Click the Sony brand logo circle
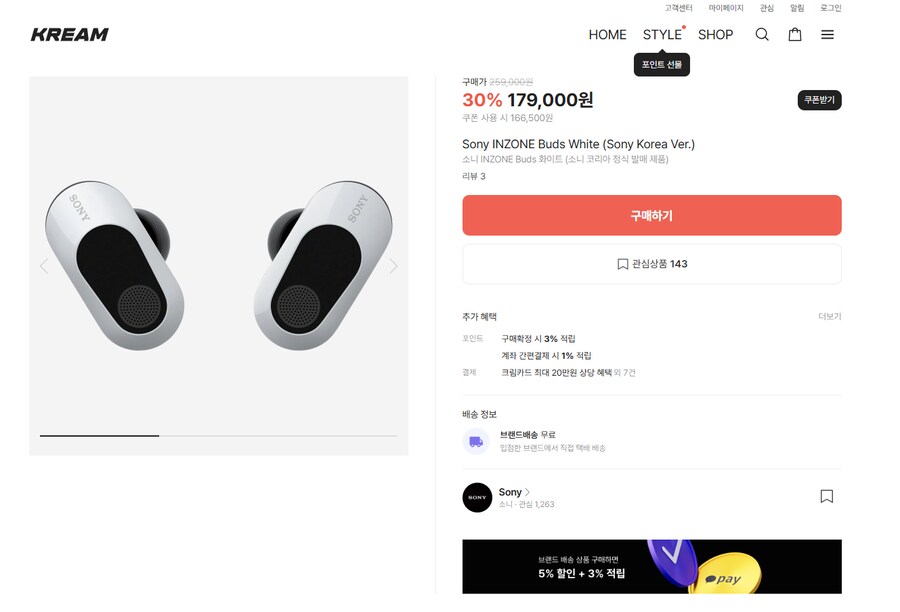Image resolution: width=900 pixels, height=612 pixels. click(477, 497)
